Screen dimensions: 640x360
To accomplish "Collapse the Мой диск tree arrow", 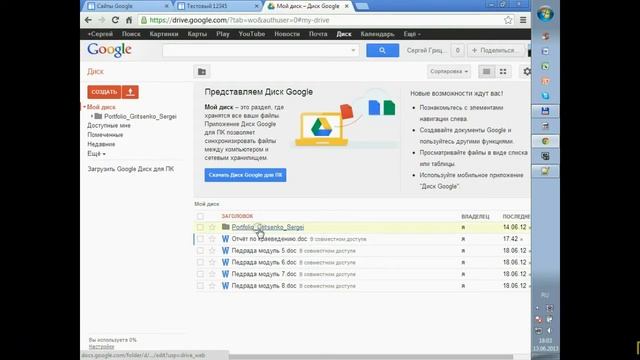I will point(84,107).
